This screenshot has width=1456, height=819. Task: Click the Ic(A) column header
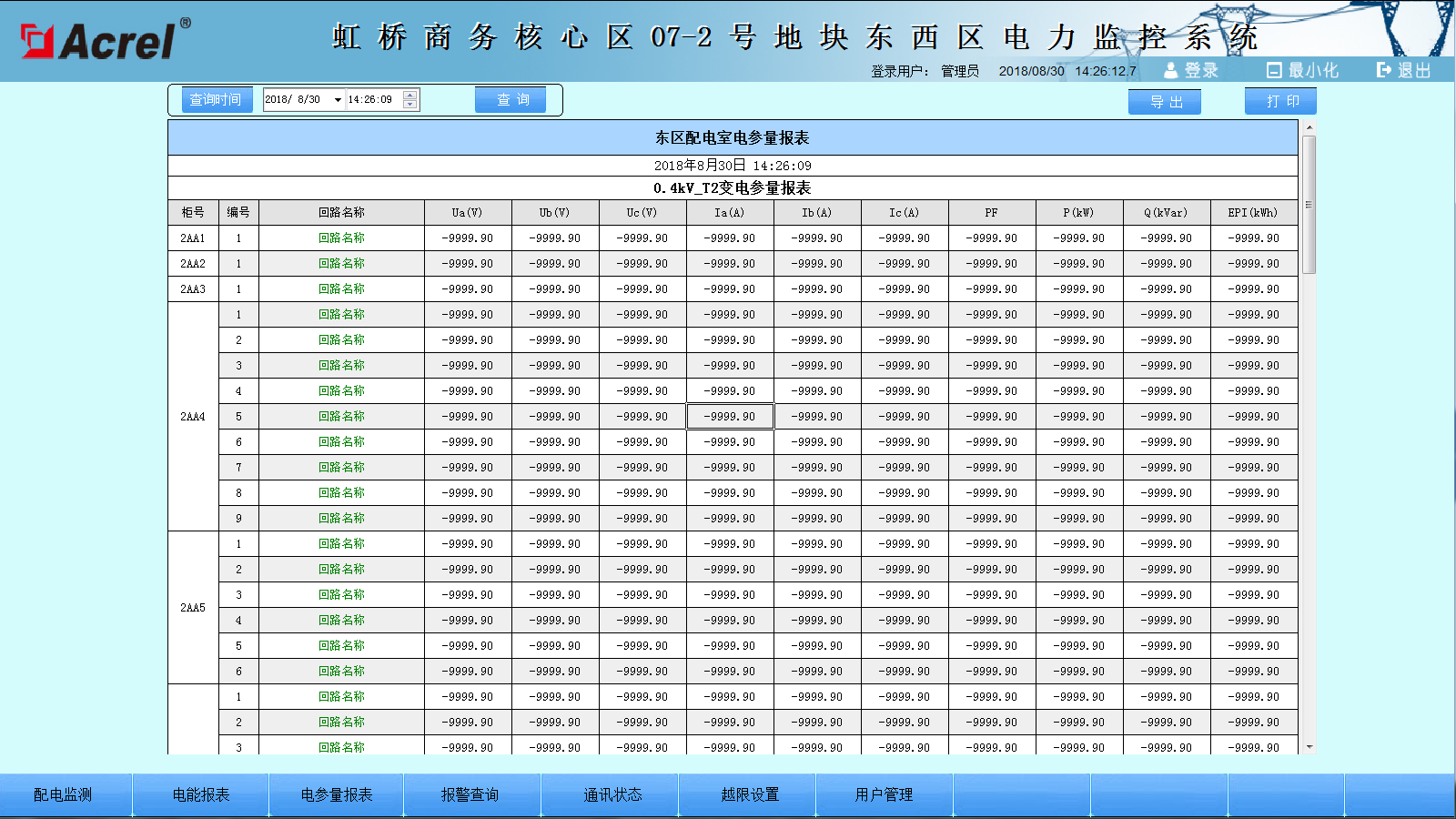click(x=905, y=213)
